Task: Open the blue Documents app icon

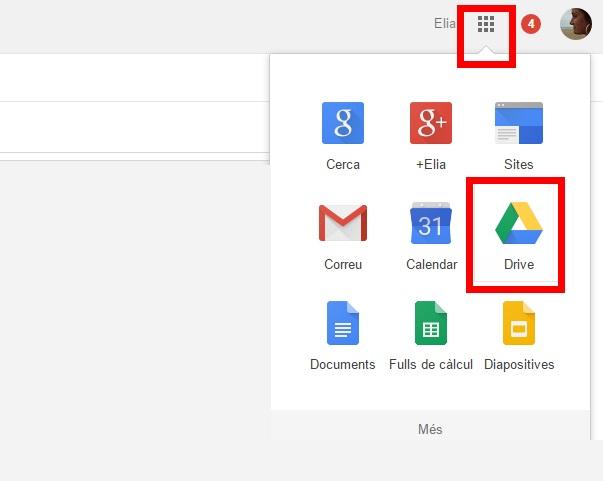Action: pos(342,323)
